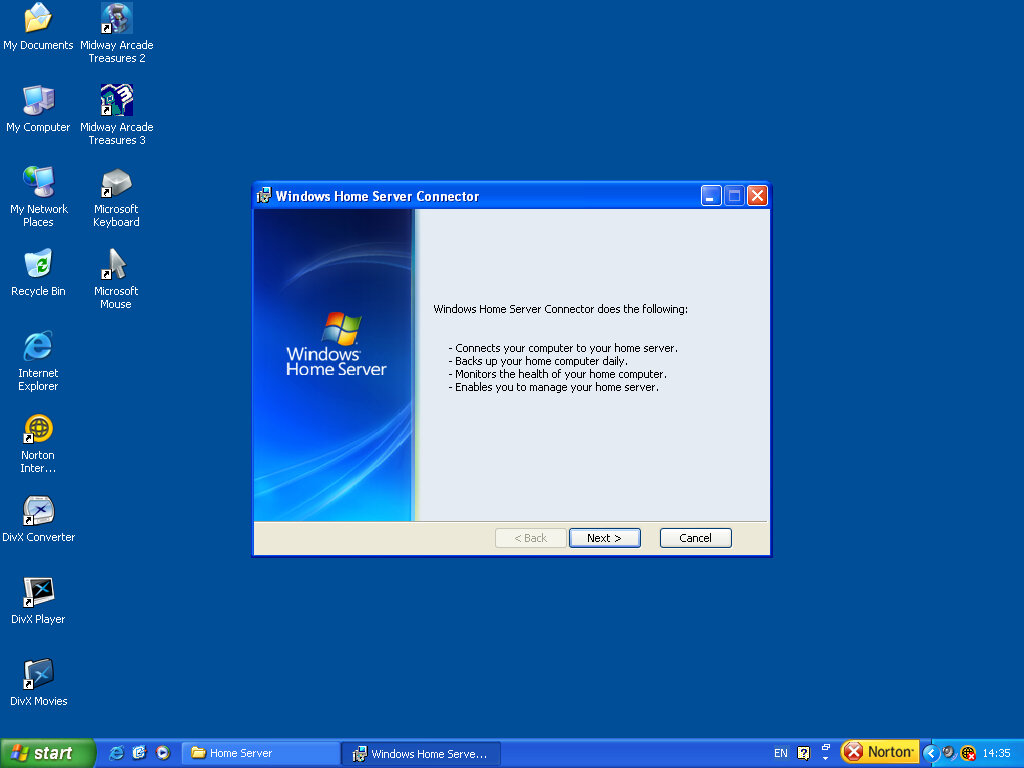Select the DivX Player shortcut

38,593
